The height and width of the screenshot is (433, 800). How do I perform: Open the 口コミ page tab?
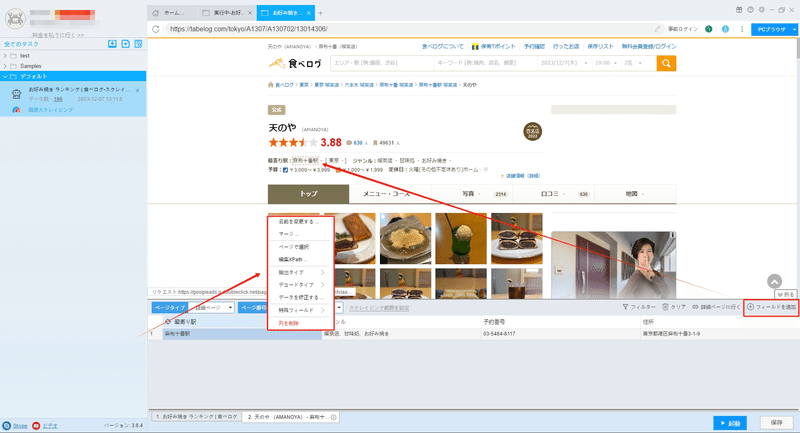point(554,194)
